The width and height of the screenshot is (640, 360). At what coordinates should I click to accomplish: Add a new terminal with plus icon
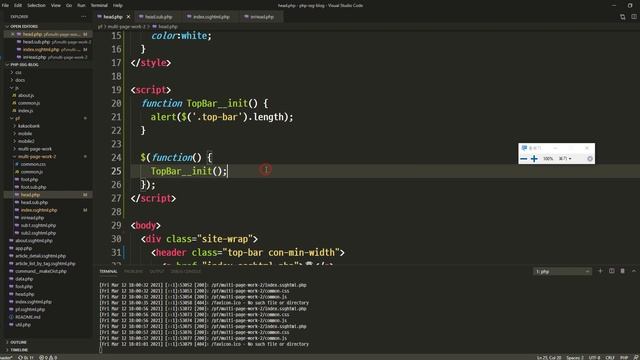point(600,271)
